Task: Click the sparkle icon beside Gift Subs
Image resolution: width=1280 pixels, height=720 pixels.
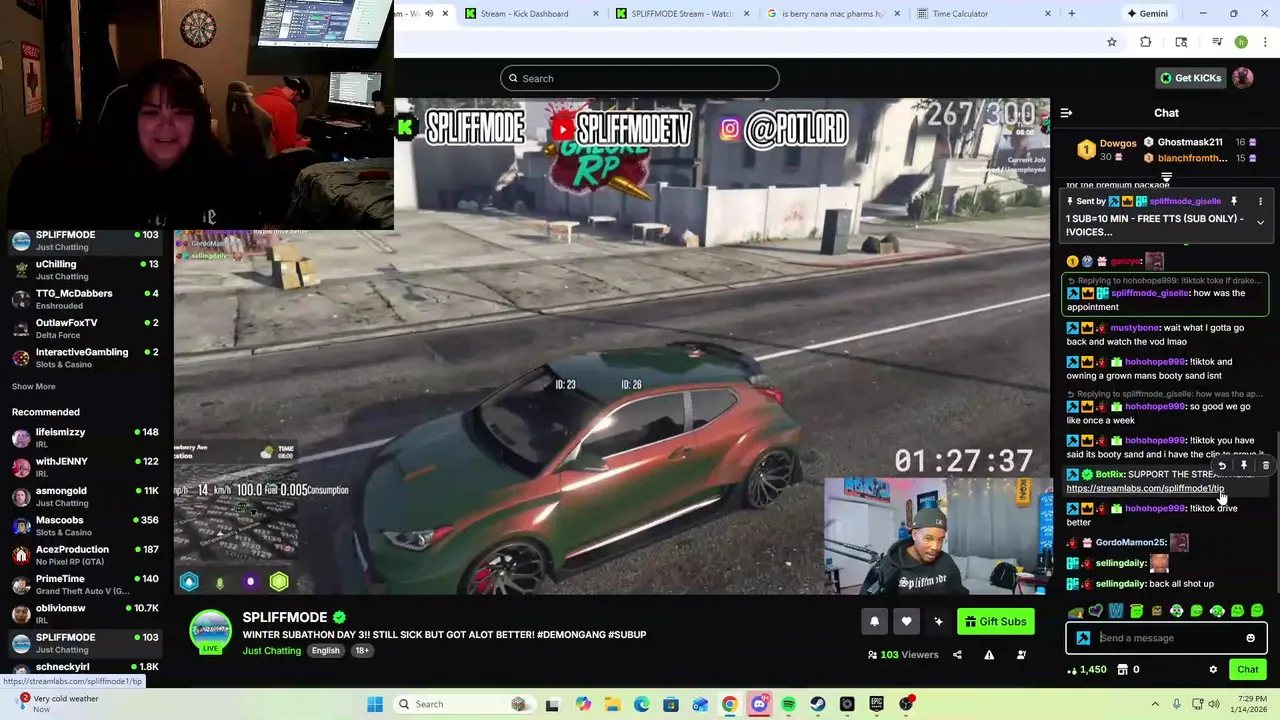Action: (x=938, y=622)
